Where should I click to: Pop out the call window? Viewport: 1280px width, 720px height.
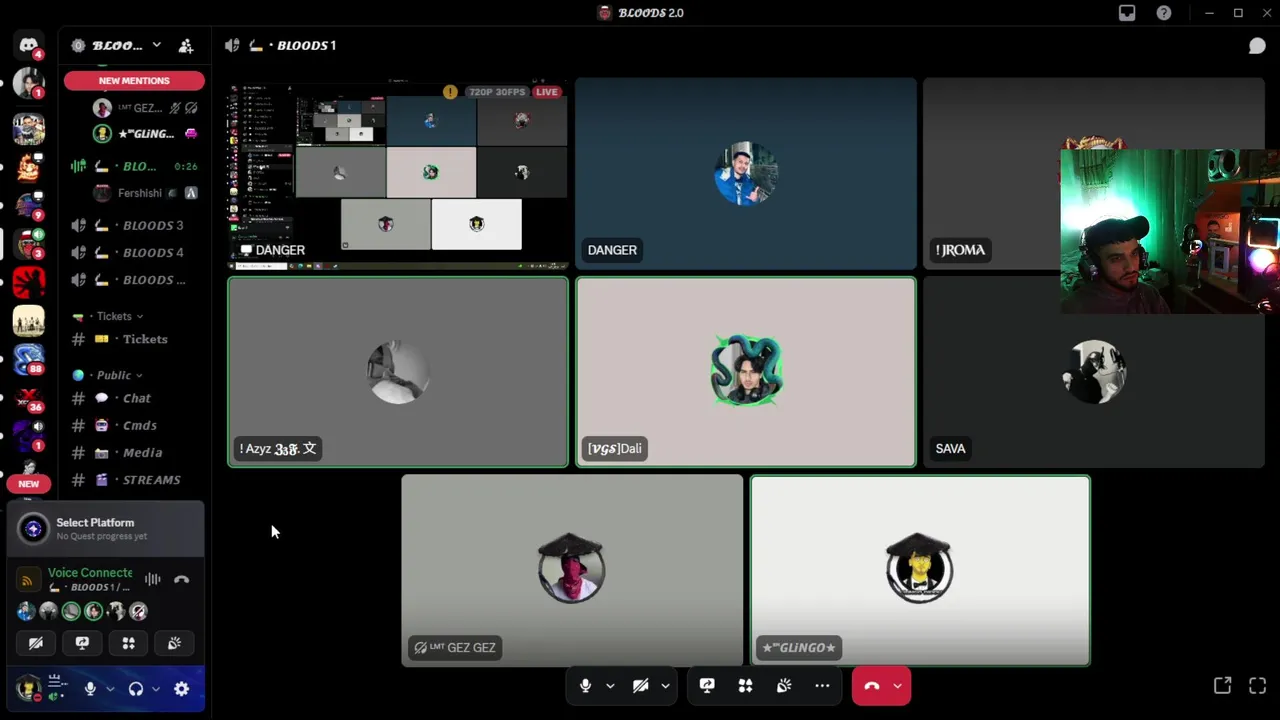click(x=1222, y=685)
